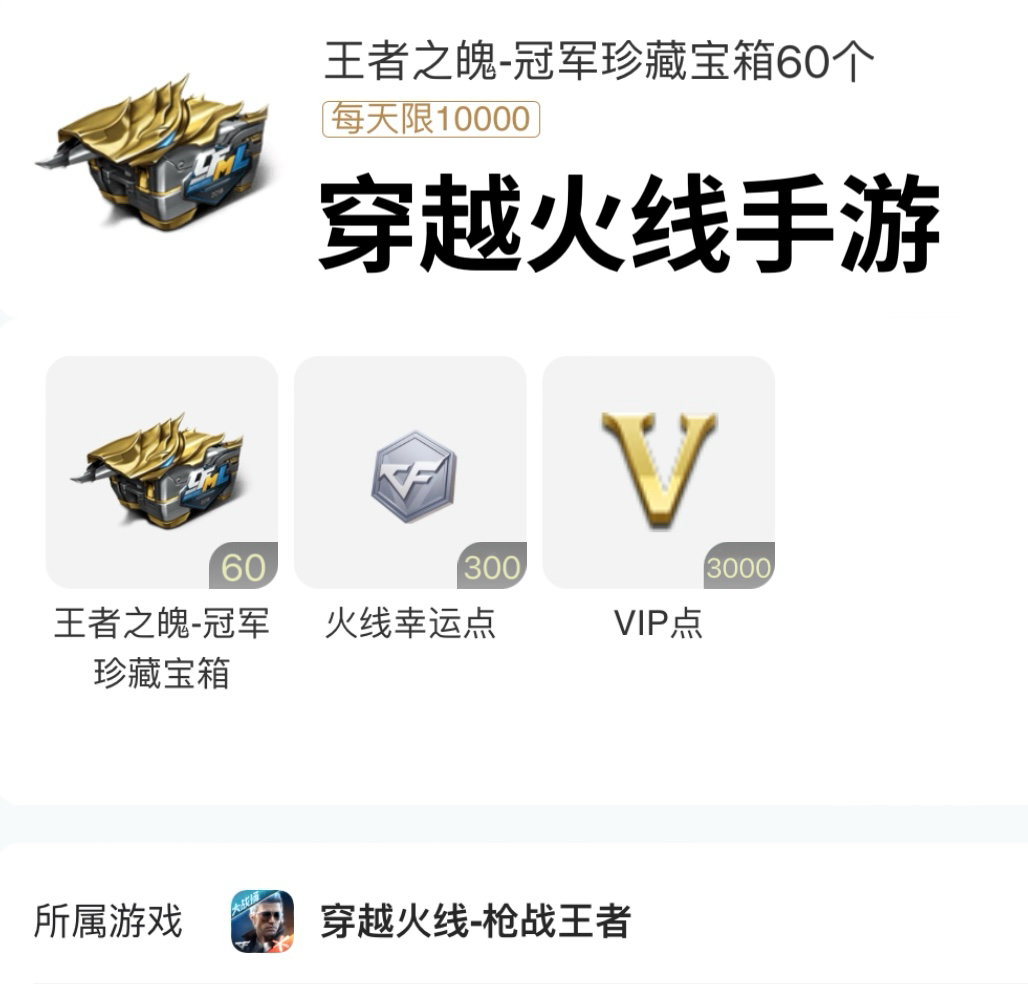Screen dimensions: 1028x984
Task: Open the 穿越火线-枪战王者 game app icon
Action: (x=262, y=921)
